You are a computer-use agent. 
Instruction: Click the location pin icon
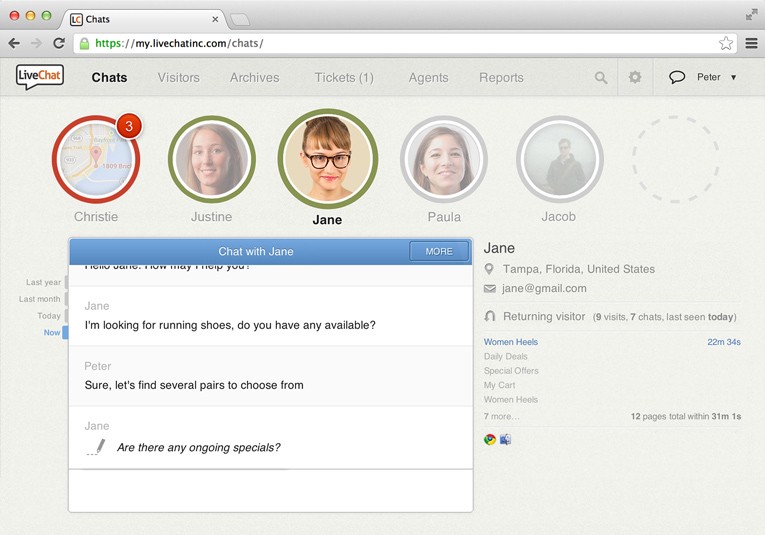point(489,269)
